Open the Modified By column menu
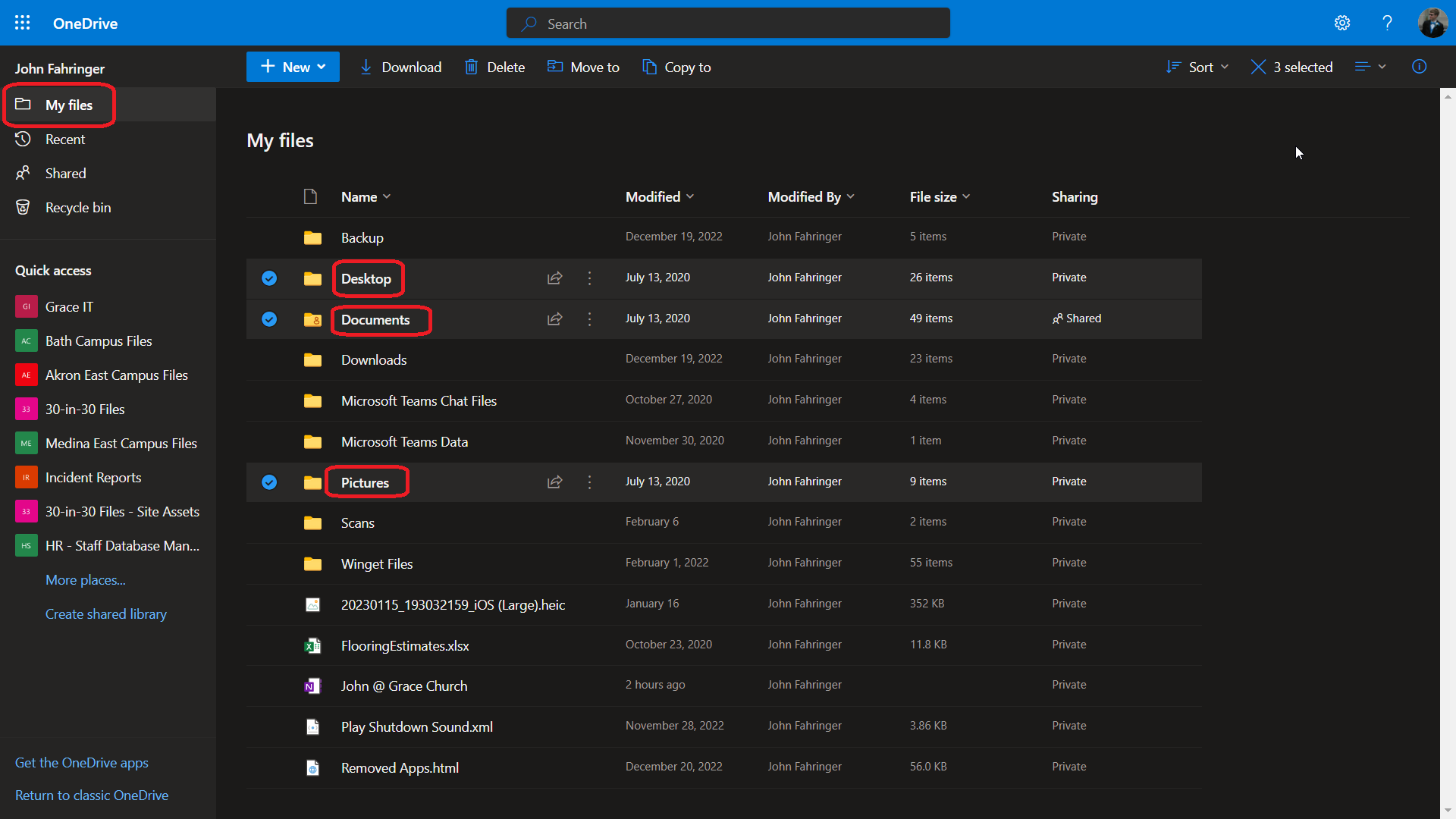This screenshot has height=819, width=1456. (811, 196)
